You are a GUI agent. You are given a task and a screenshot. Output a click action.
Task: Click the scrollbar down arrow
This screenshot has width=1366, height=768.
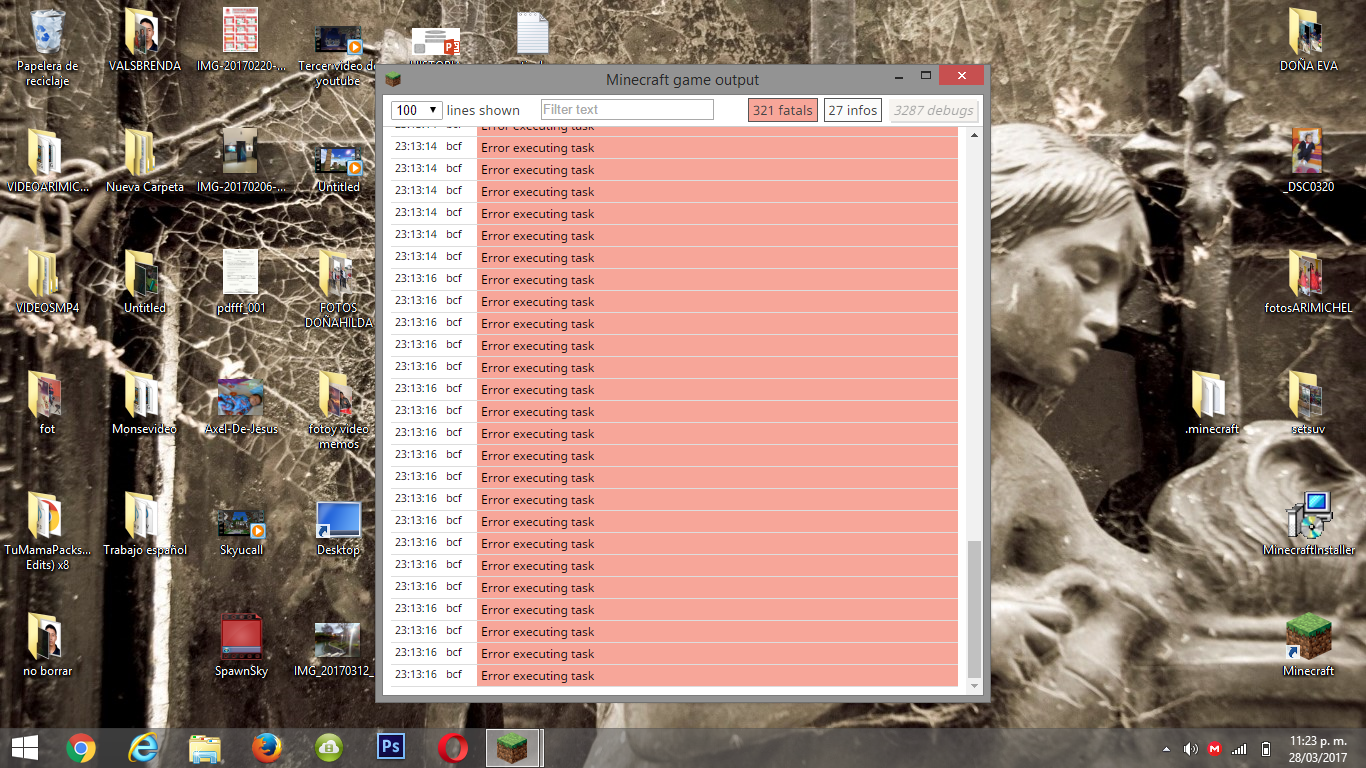(975, 686)
